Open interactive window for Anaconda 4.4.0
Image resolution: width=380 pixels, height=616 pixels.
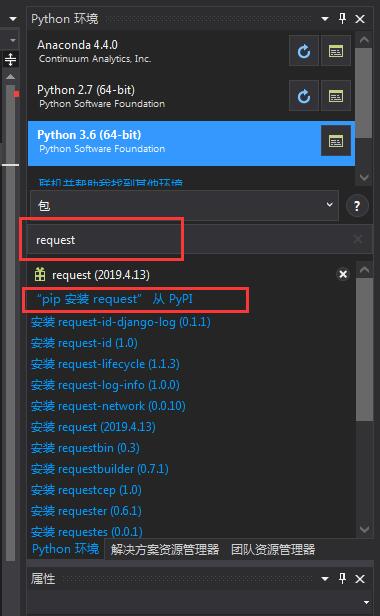336,51
